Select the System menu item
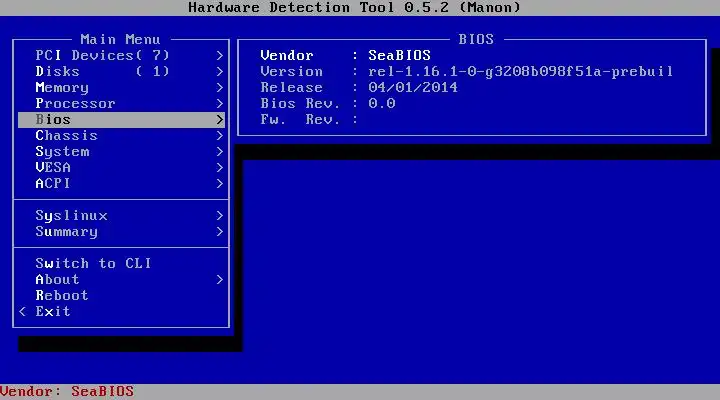 click(x=121, y=152)
